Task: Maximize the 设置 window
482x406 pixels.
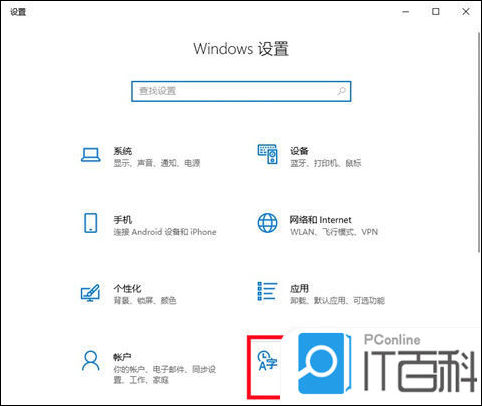Action: [x=436, y=12]
